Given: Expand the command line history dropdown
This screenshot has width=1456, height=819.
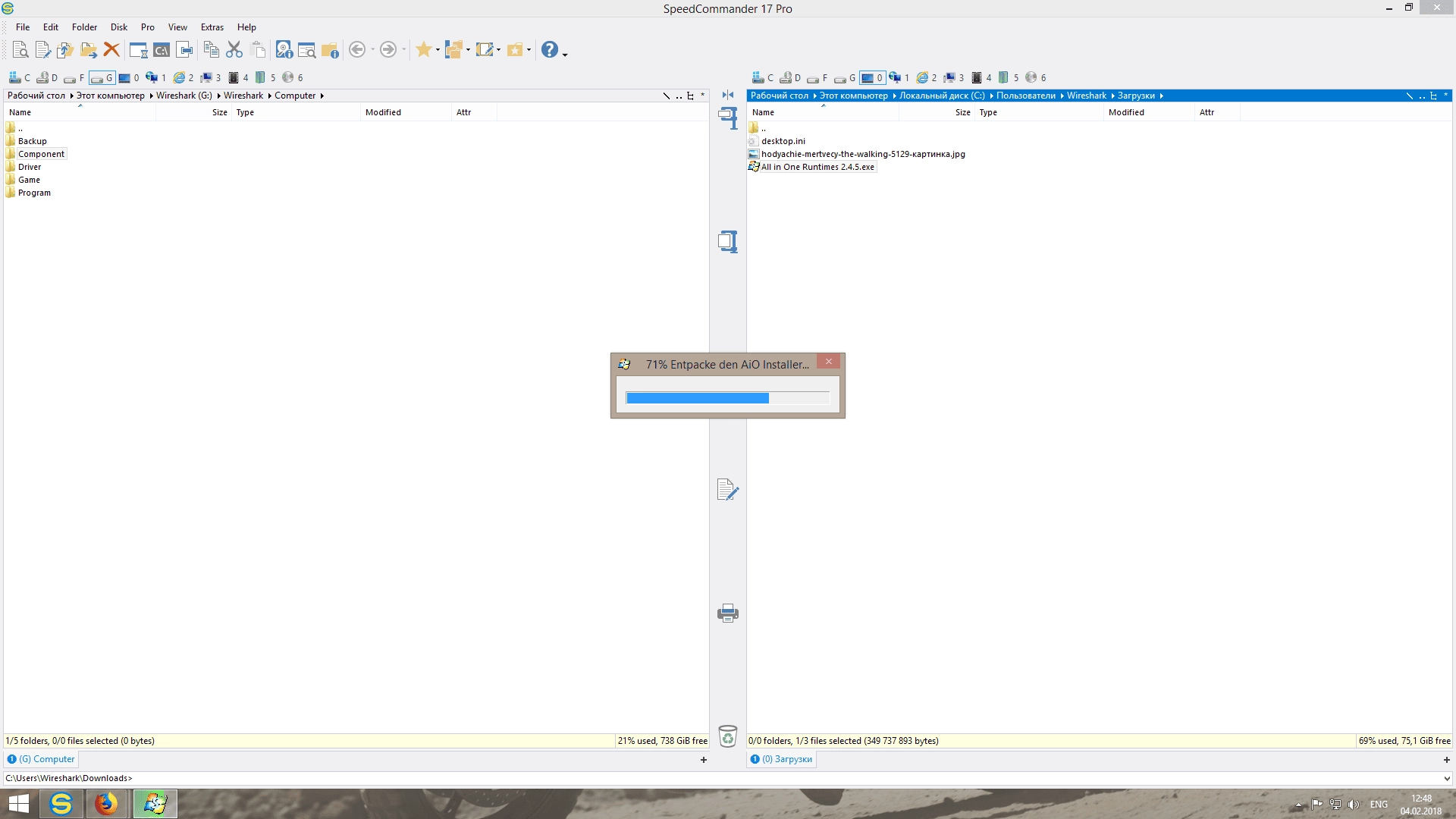Looking at the screenshot, I should click(x=1446, y=778).
